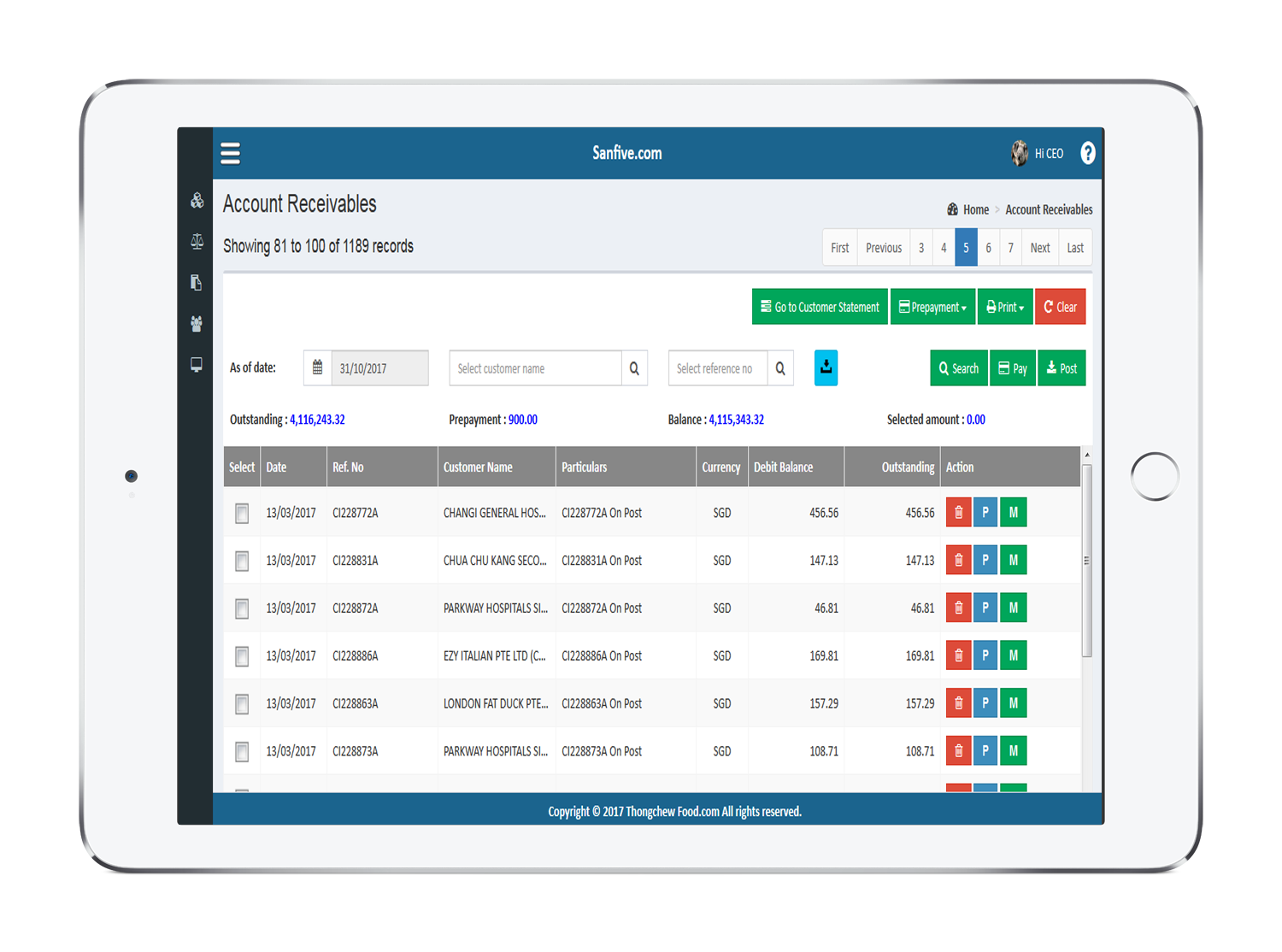This screenshot has height=952, width=1282.
Task: Delete row CI228831A with trash icon
Action: 958,561
